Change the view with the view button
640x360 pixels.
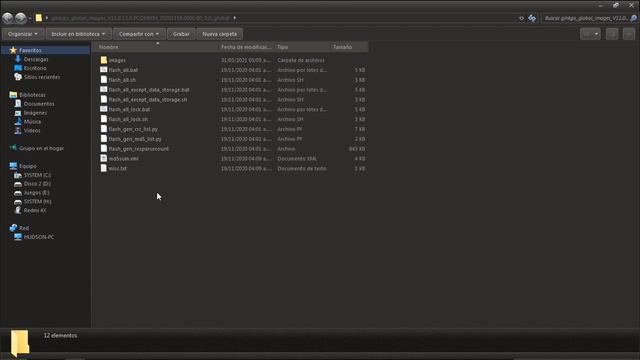[587, 34]
